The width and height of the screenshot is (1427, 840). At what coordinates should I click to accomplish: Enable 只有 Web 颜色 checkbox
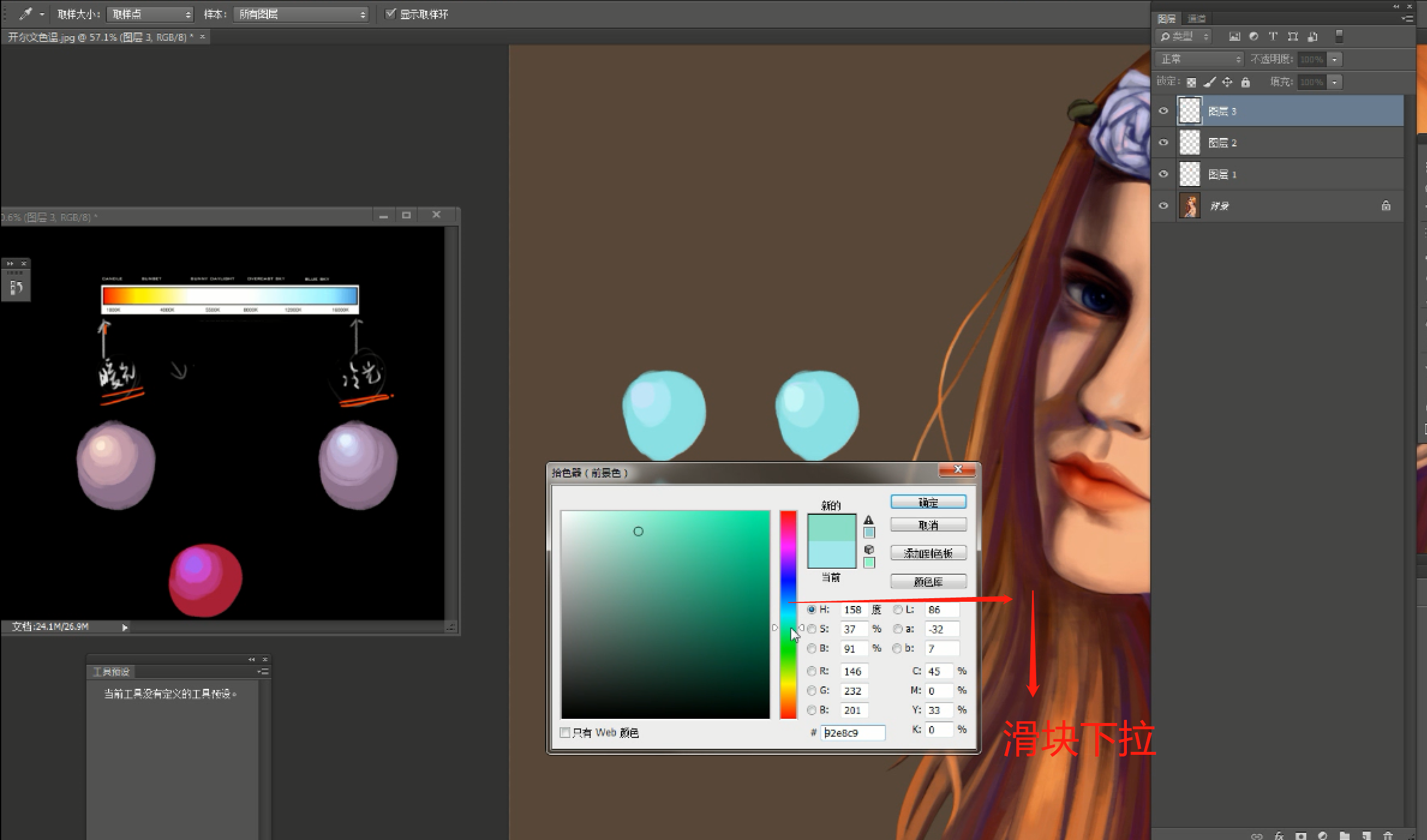[x=565, y=733]
